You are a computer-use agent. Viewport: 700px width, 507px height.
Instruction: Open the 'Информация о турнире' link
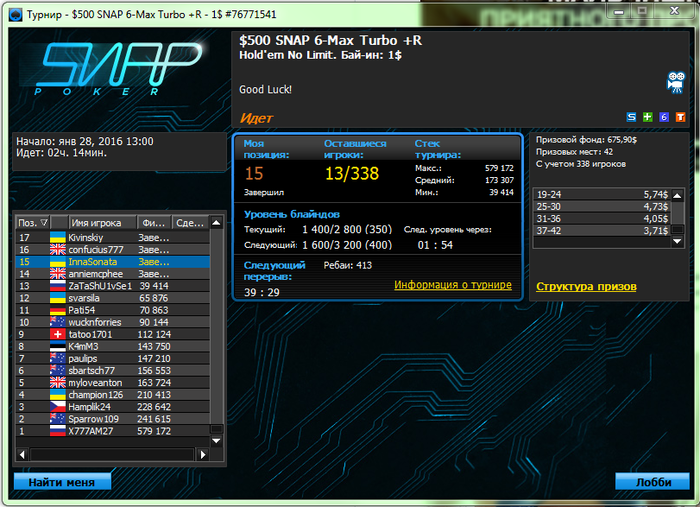(453, 285)
